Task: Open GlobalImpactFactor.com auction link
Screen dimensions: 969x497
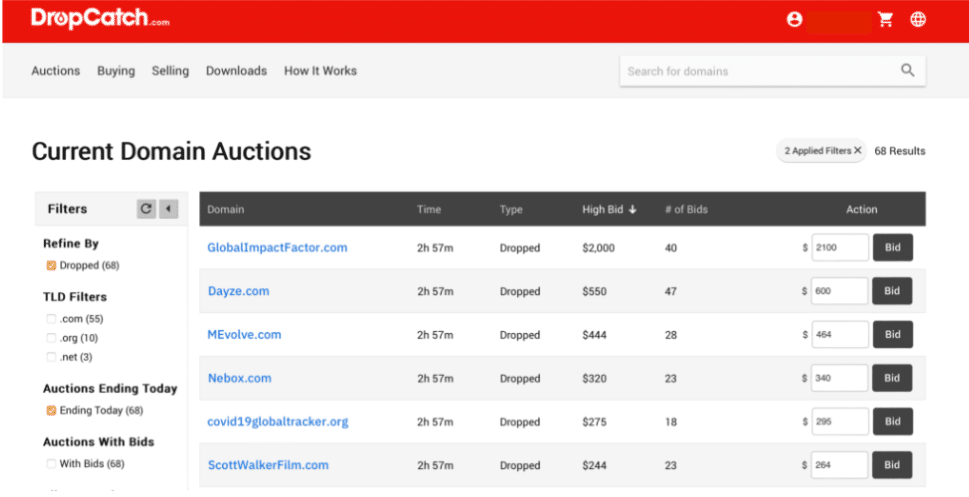Action: click(277, 248)
